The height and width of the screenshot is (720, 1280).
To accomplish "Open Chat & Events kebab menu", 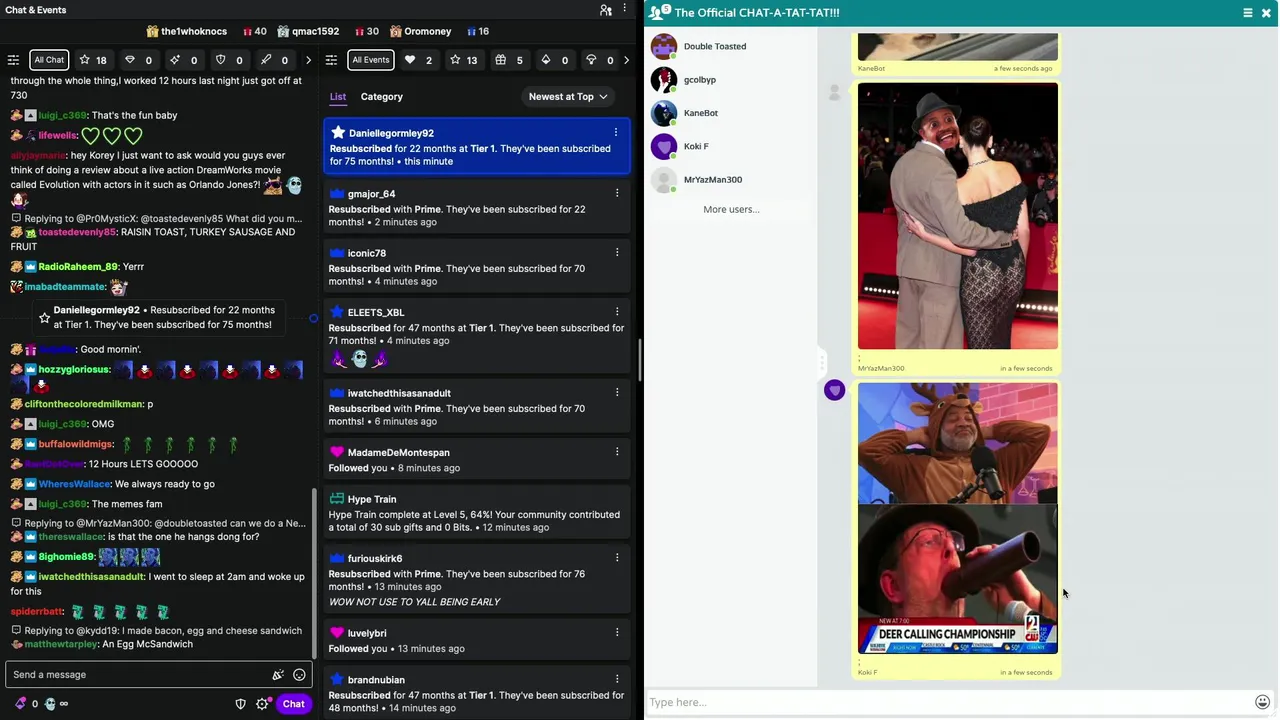I will pos(626,10).
